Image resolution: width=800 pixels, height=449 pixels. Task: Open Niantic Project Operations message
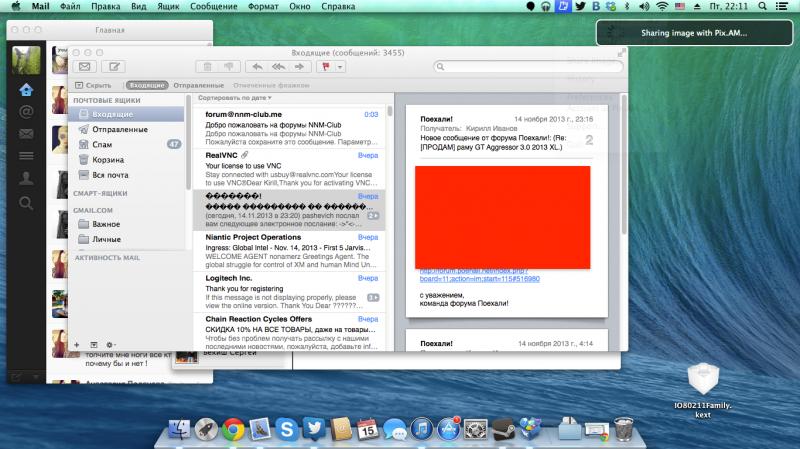coord(289,251)
